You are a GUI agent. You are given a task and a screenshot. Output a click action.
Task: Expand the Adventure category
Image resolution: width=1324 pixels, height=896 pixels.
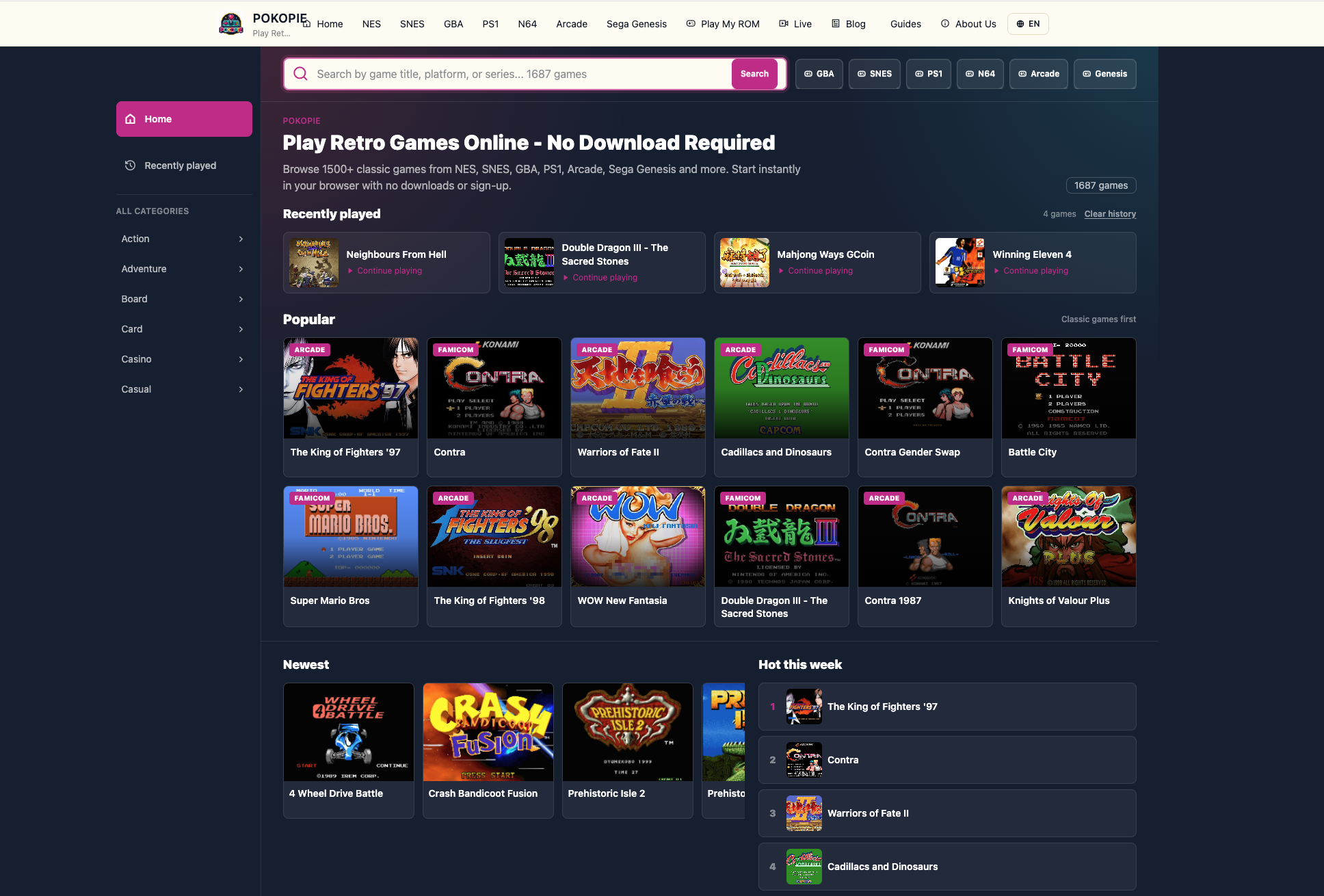click(x=184, y=269)
